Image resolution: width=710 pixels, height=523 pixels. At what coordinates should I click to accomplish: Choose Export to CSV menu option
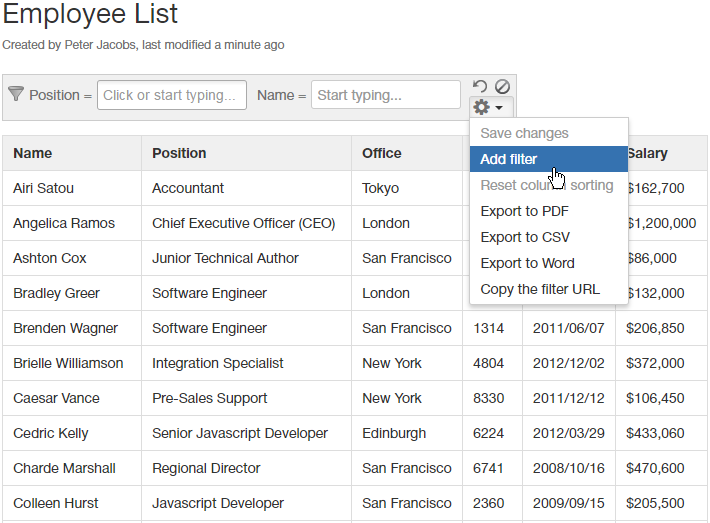click(x=524, y=237)
